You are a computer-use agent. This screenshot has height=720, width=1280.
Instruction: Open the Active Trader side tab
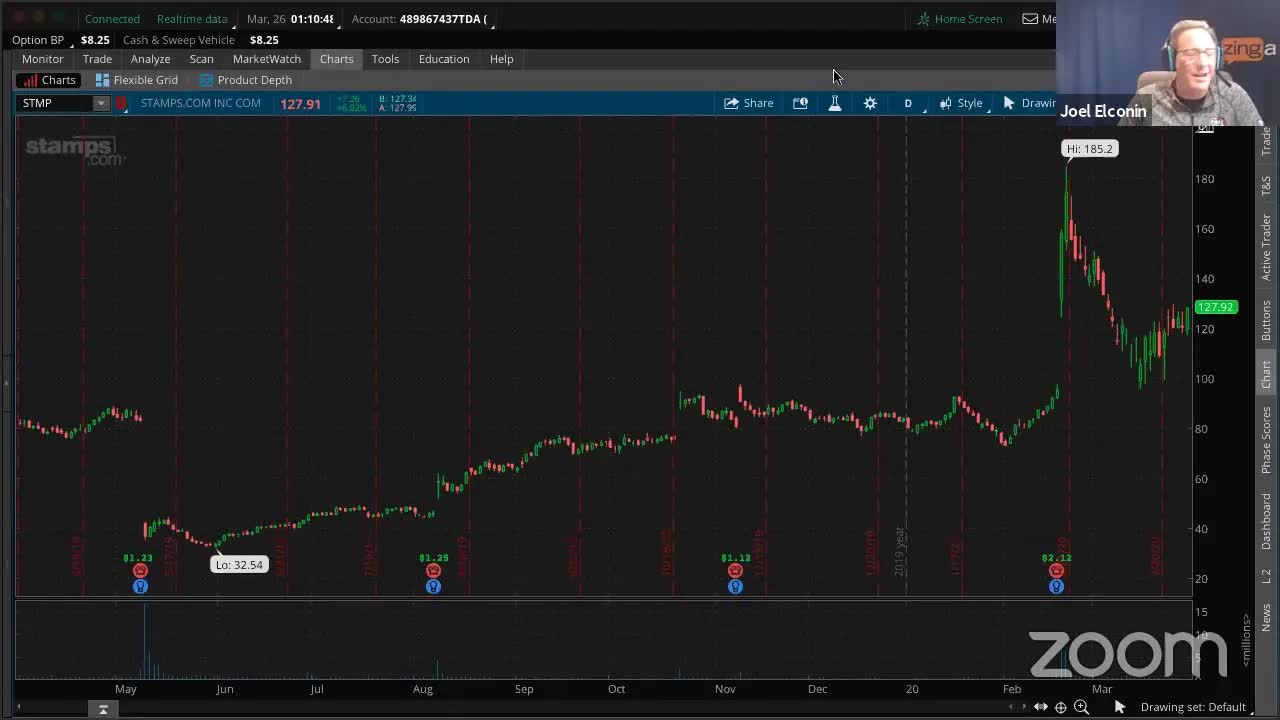(1266, 246)
